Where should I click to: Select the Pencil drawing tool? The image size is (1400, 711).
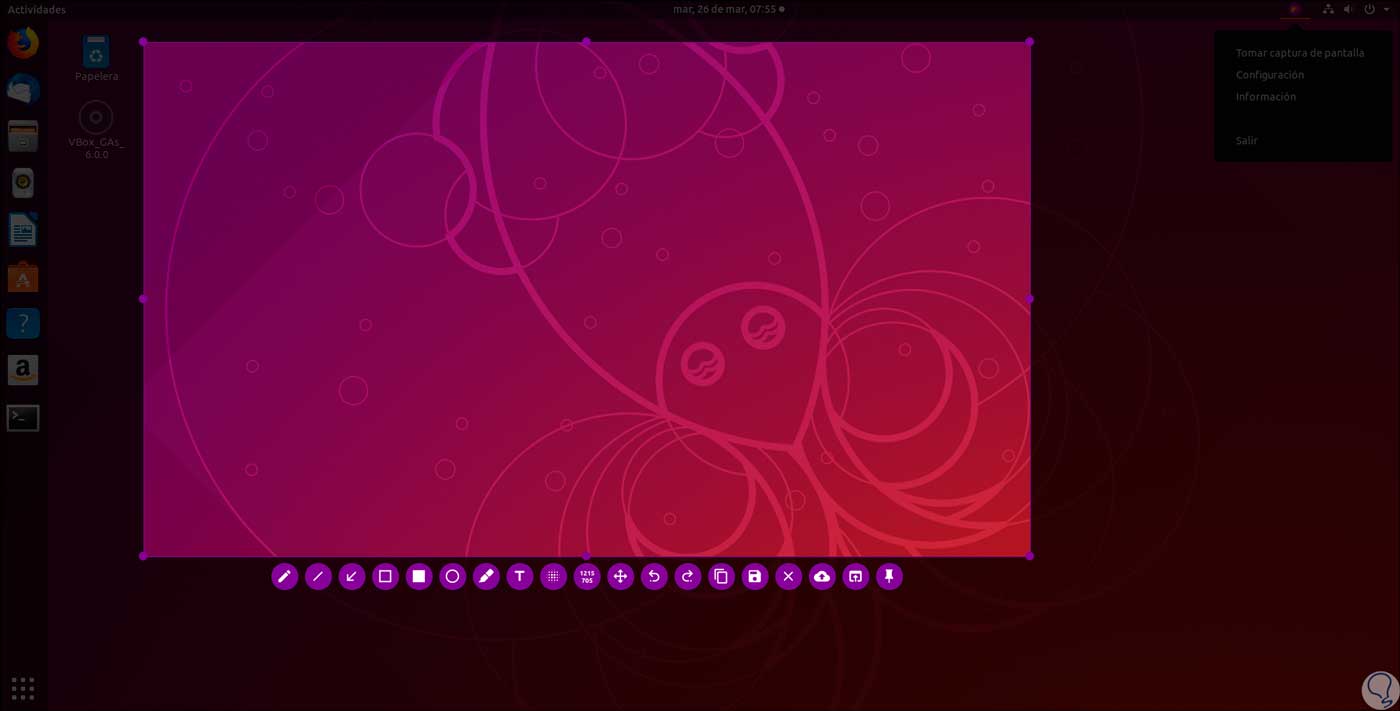pyautogui.click(x=285, y=576)
